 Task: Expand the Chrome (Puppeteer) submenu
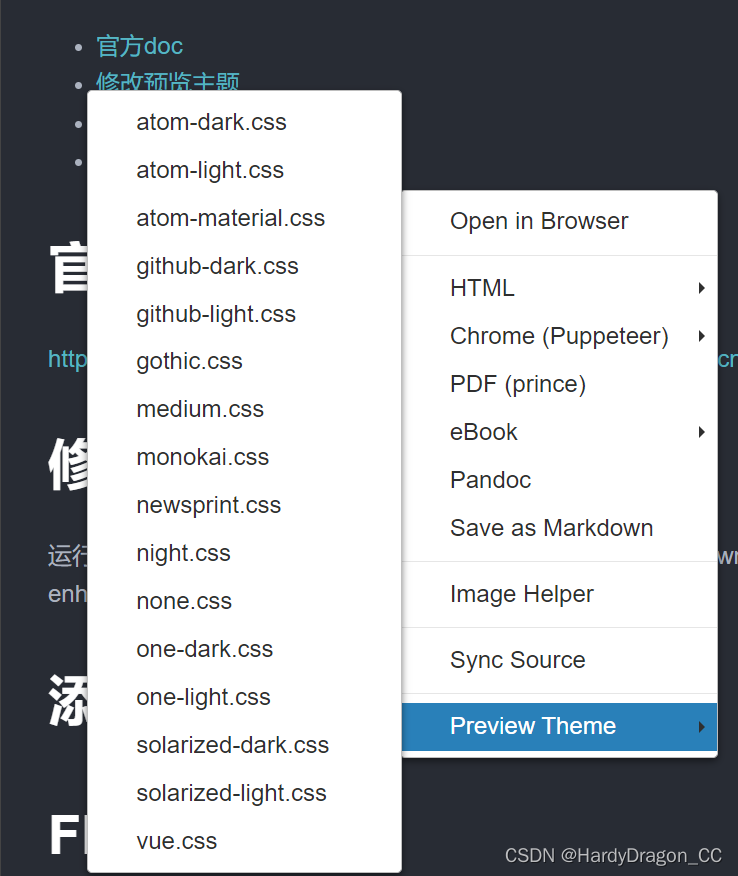[x=558, y=336]
